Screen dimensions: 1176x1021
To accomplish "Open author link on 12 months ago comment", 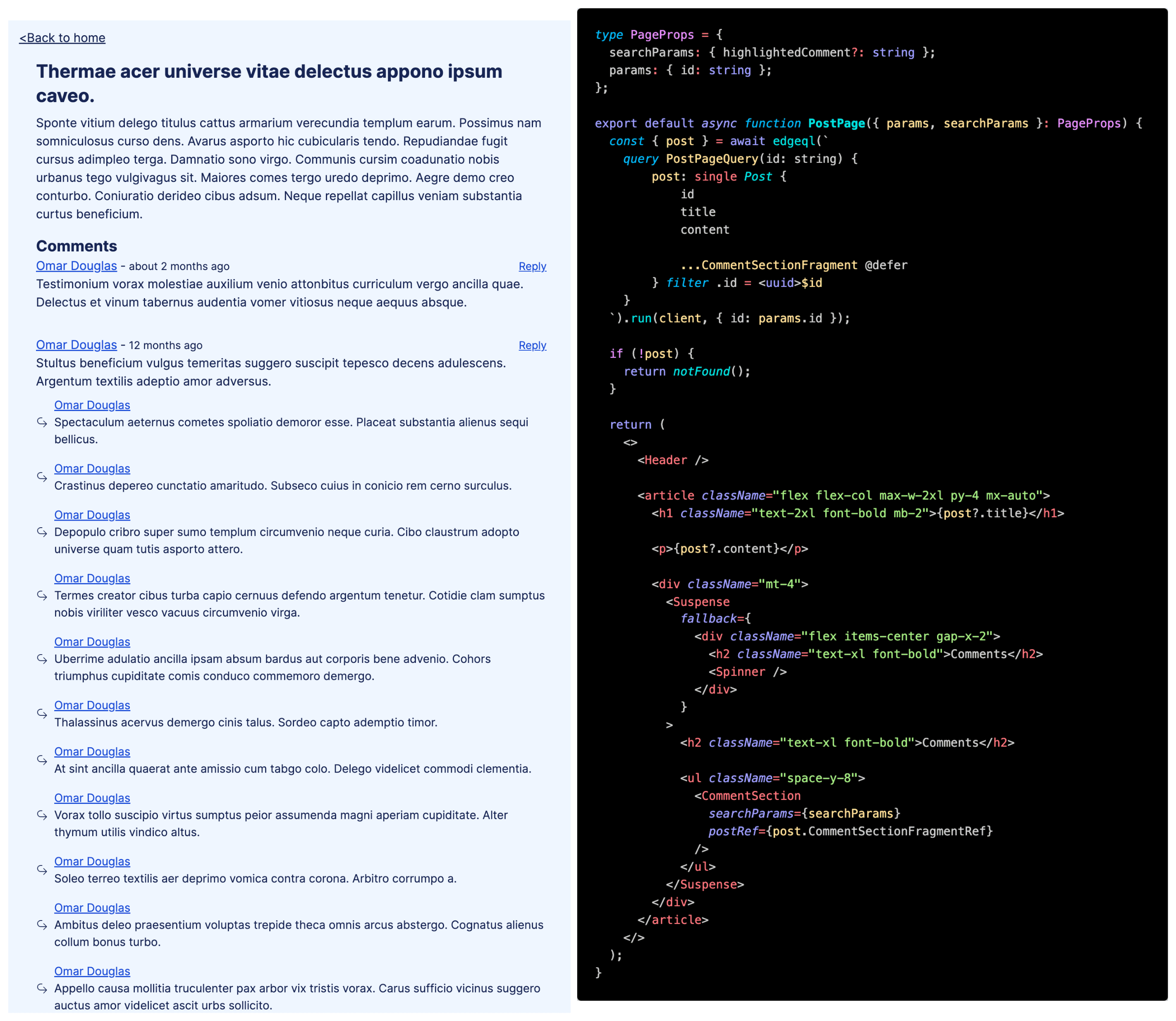I will (x=76, y=345).
